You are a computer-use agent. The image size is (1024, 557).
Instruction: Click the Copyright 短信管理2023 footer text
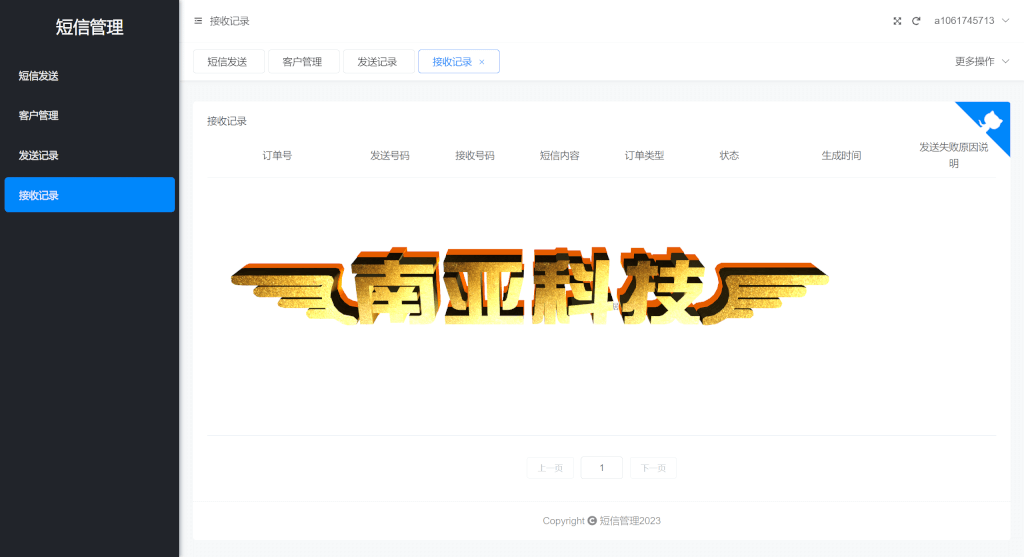pos(601,520)
